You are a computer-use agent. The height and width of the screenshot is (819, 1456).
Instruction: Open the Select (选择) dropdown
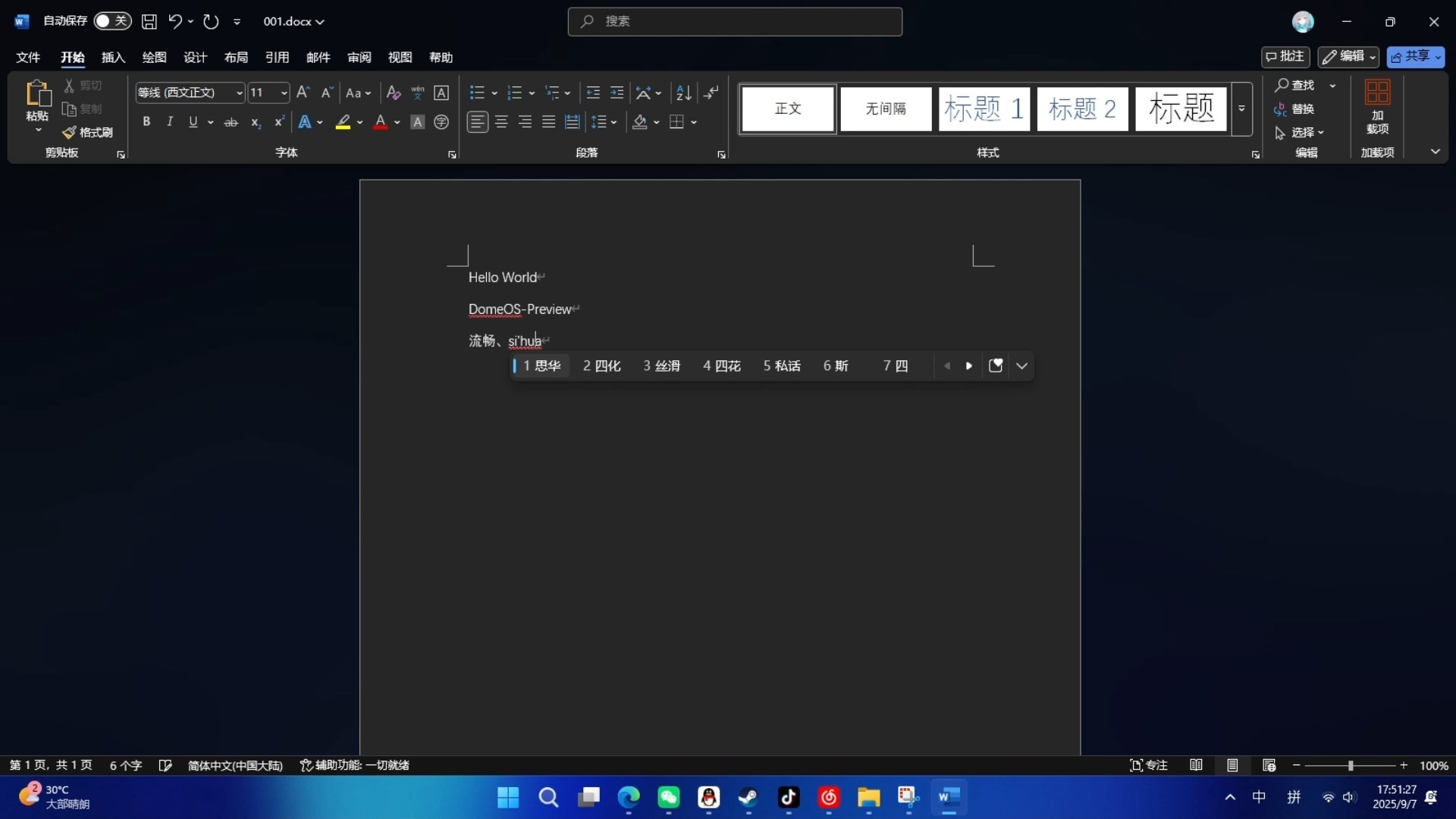[x=1300, y=133]
